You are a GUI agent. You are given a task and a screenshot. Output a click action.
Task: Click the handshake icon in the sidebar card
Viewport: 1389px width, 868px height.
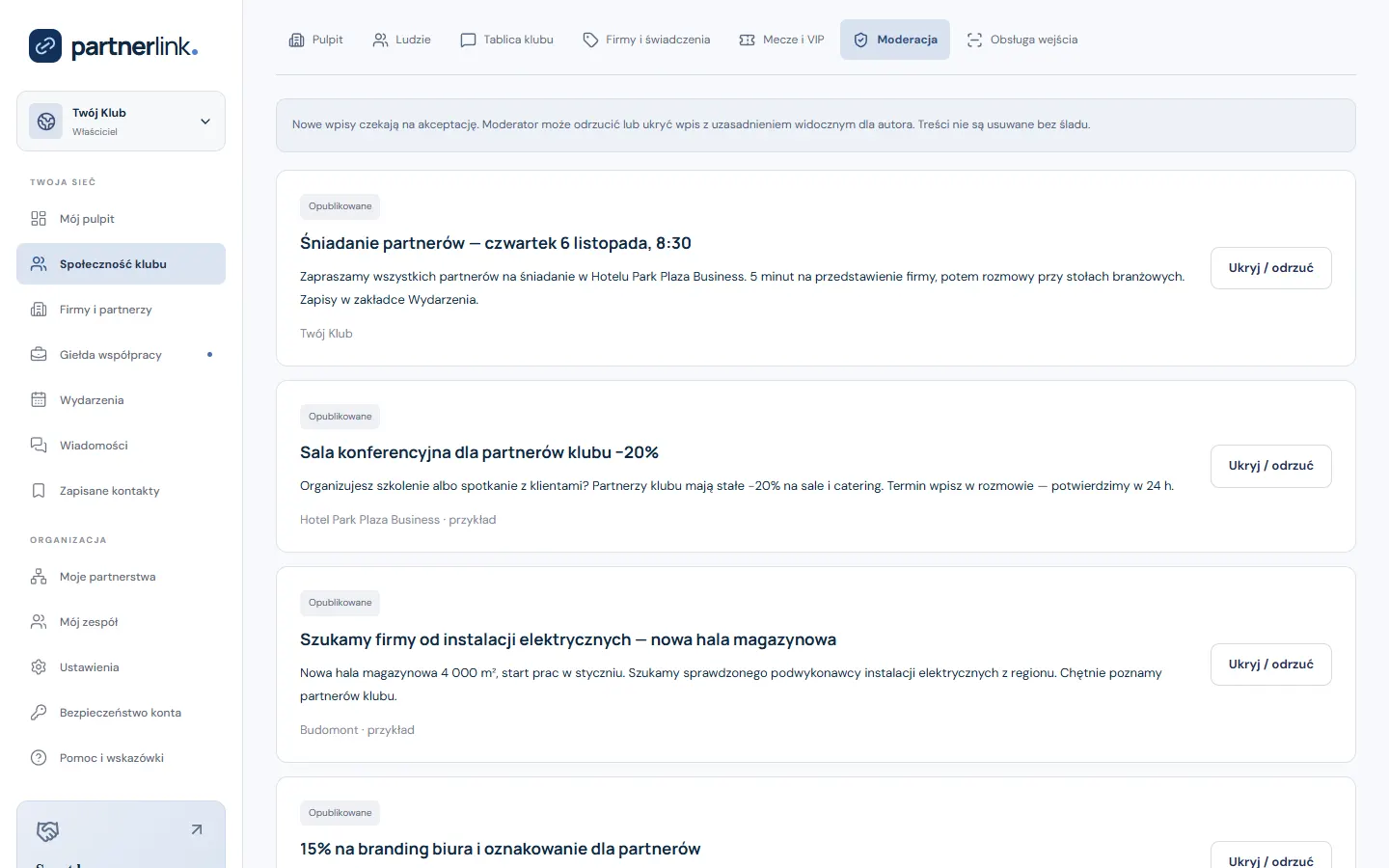[x=47, y=830]
